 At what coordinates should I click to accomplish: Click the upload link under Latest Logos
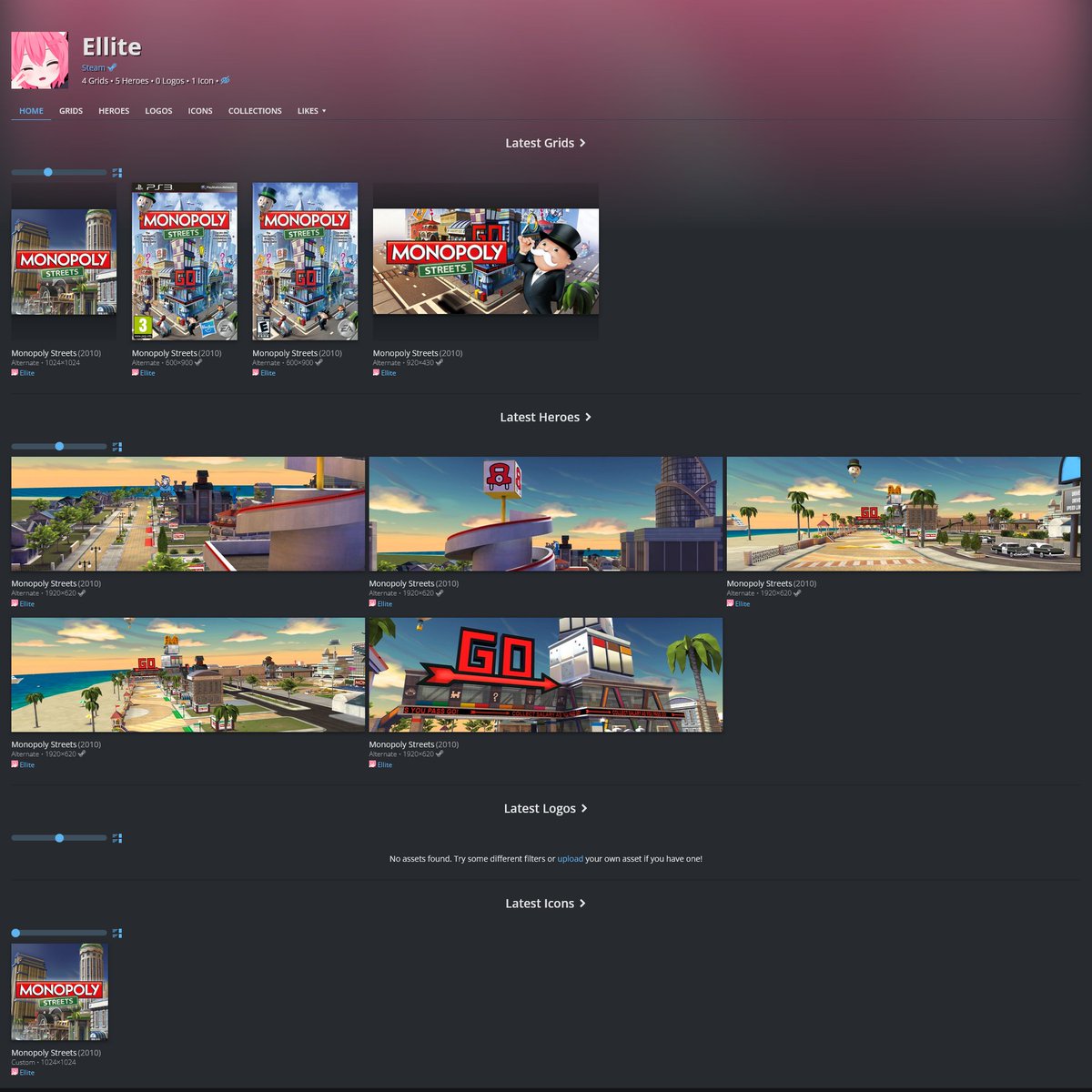tap(570, 858)
